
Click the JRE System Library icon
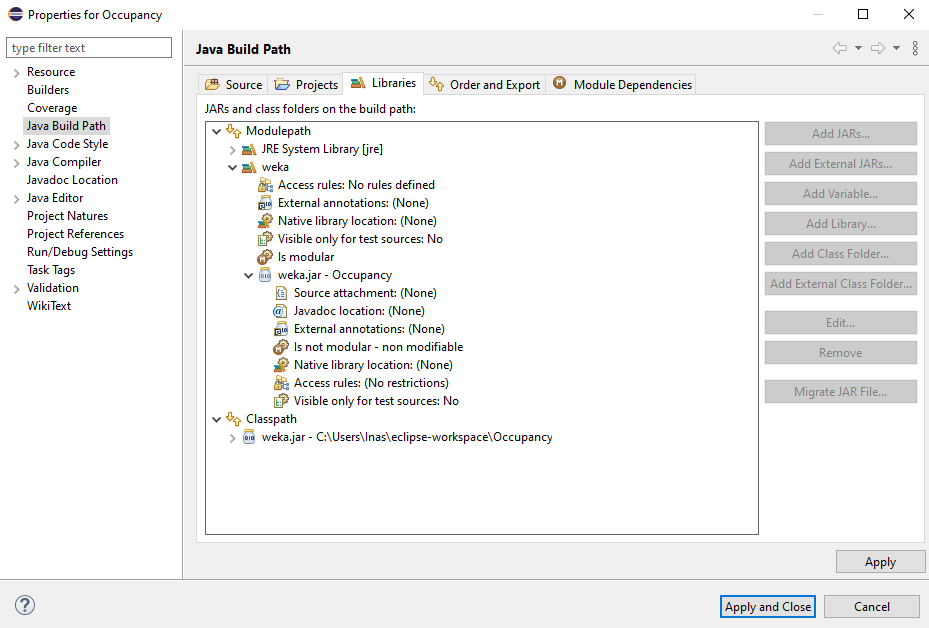point(249,149)
